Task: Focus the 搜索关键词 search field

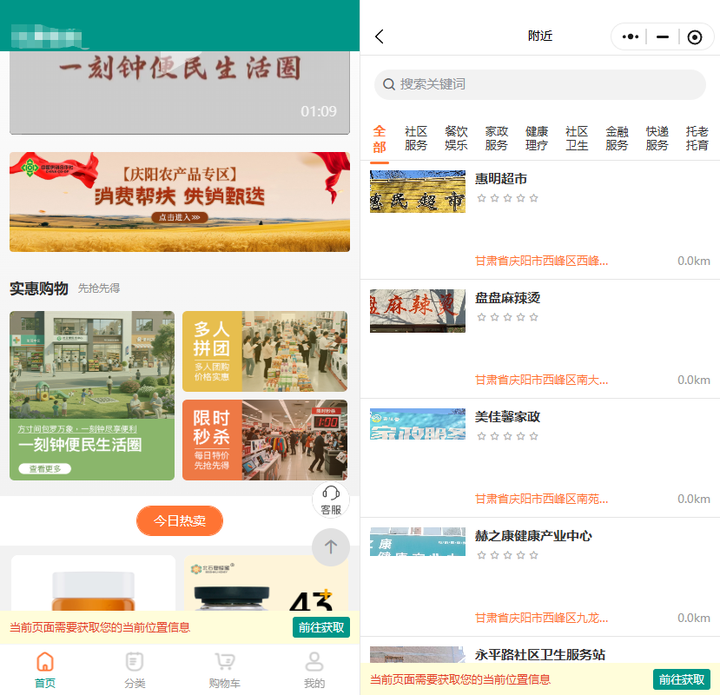Action: [x=540, y=84]
